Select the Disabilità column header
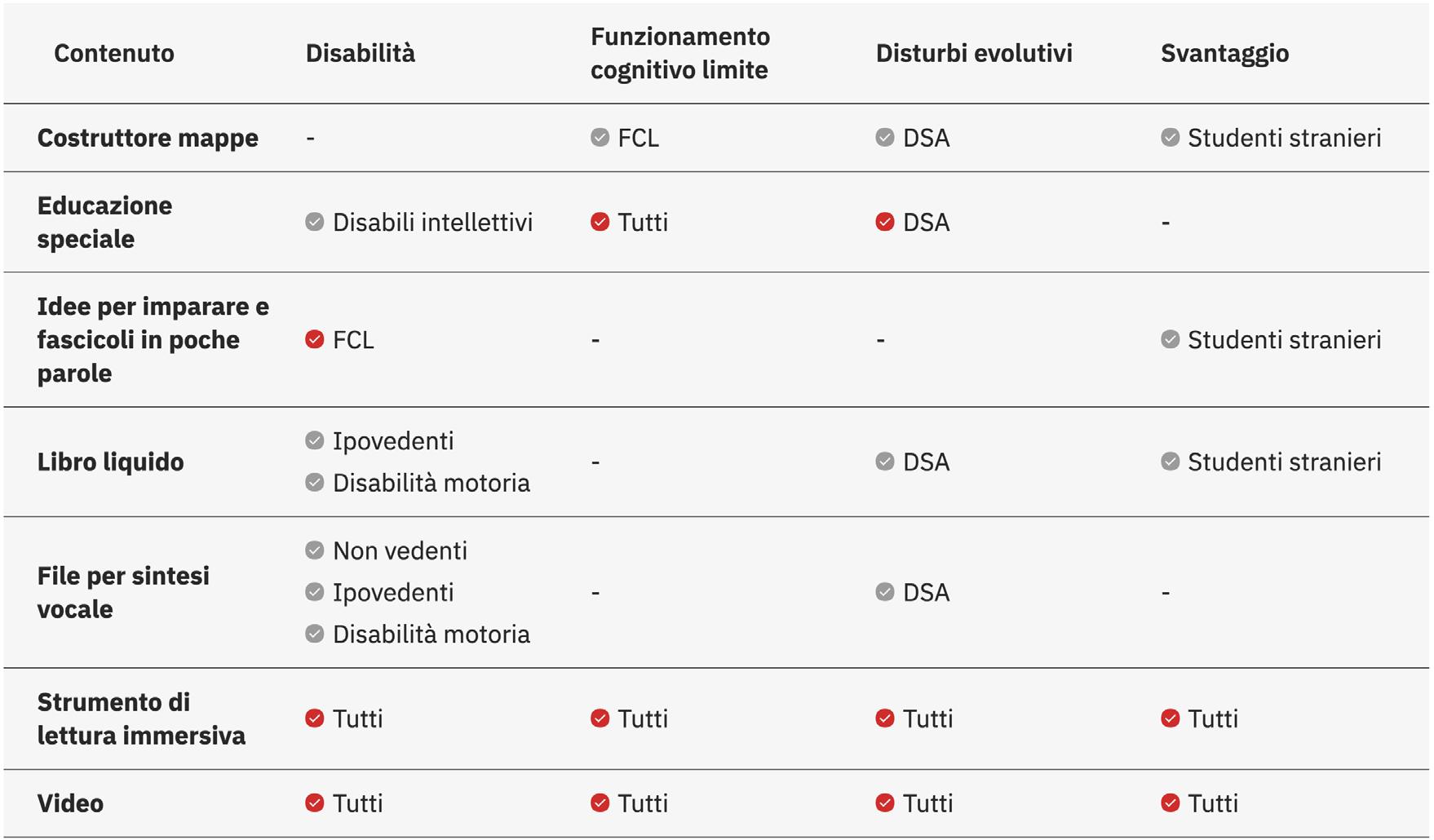The image size is (1434, 840). 361,53
